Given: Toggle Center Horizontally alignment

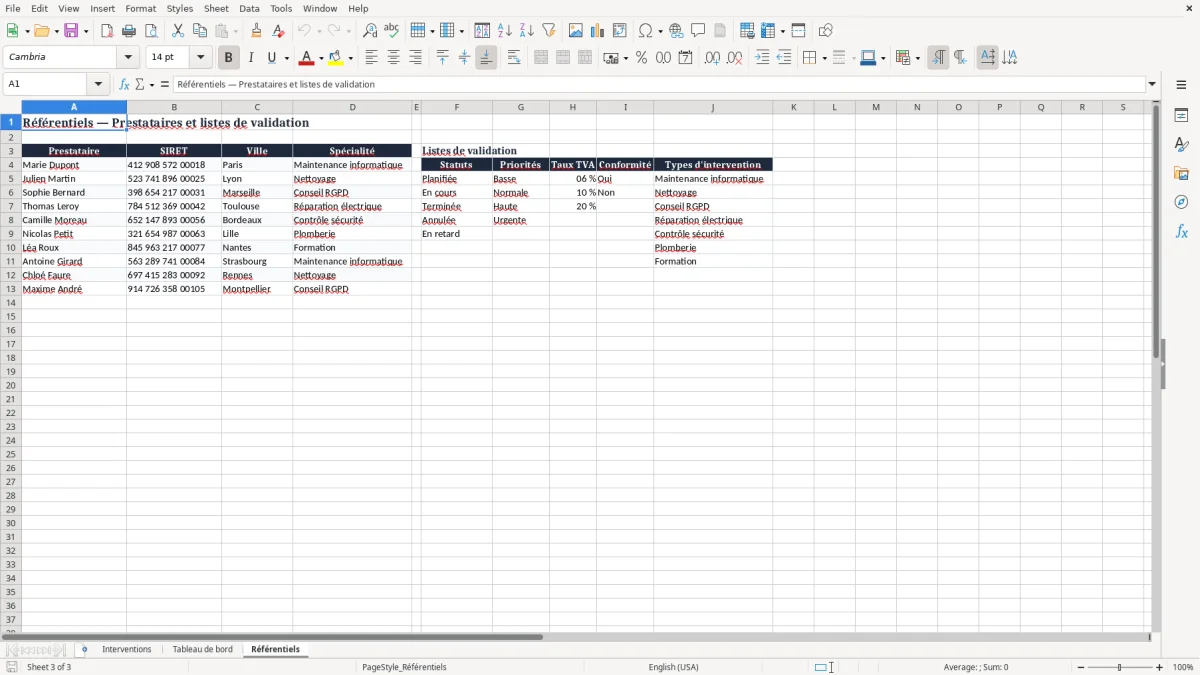Looking at the screenshot, I should pyautogui.click(x=393, y=58).
